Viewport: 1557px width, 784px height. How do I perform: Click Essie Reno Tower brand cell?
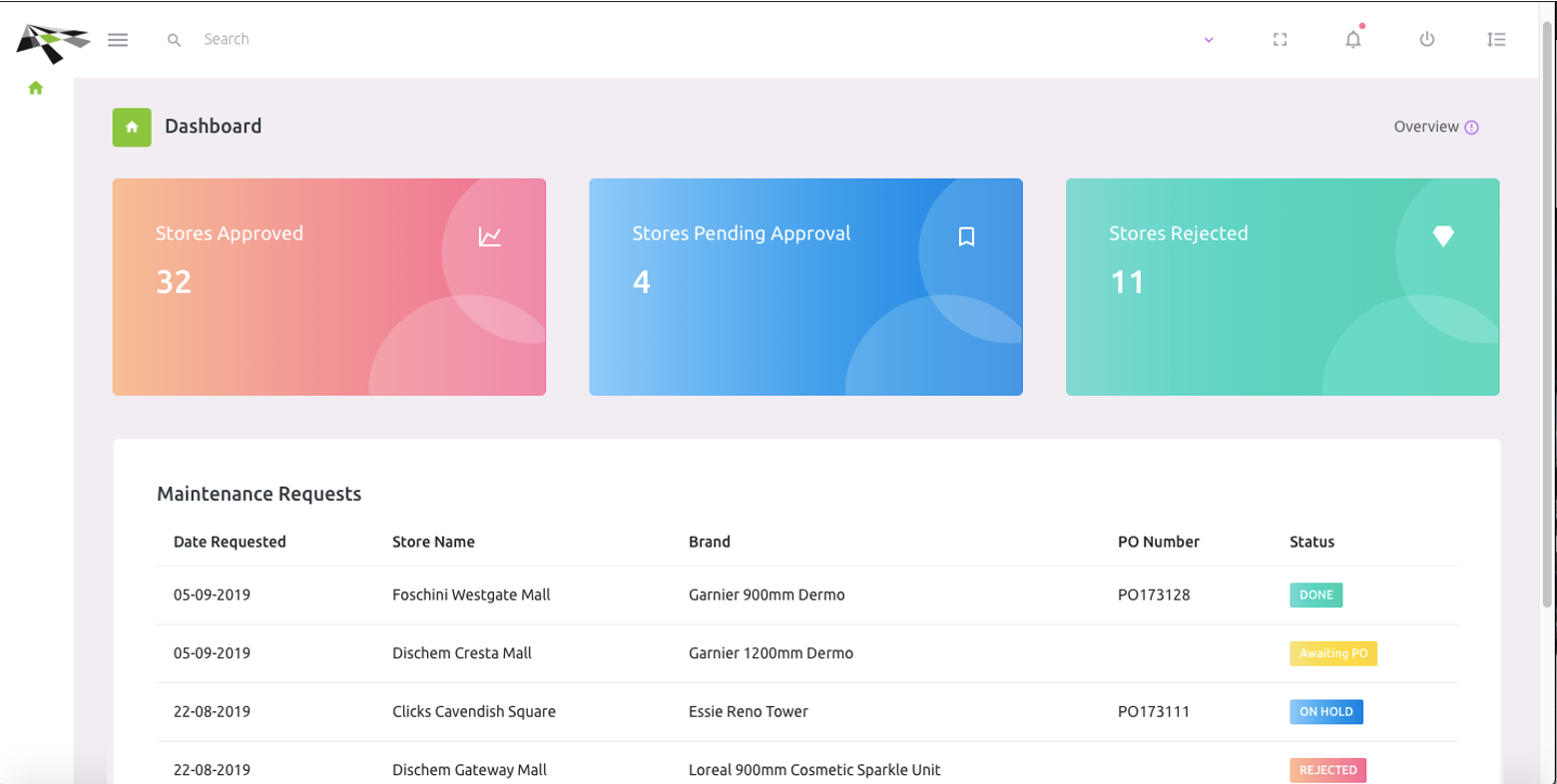(749, 711)
